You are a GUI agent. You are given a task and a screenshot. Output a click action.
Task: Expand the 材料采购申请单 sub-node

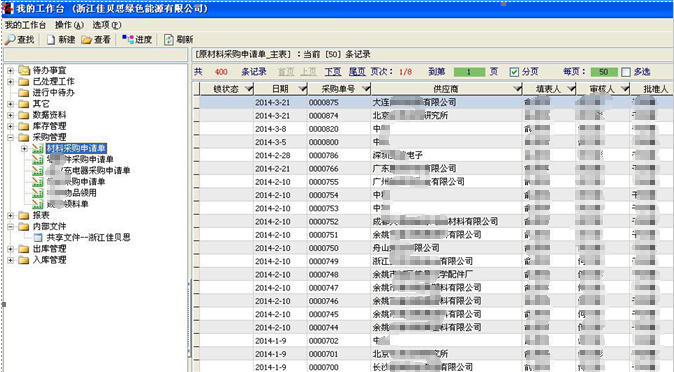(25, 148)
